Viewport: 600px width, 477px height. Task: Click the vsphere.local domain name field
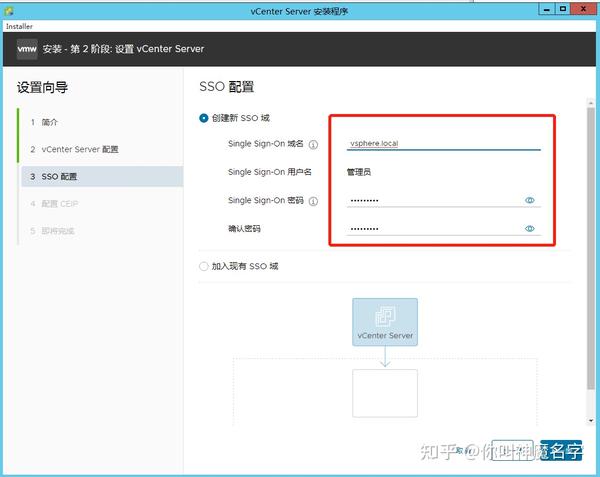[443, 143]
